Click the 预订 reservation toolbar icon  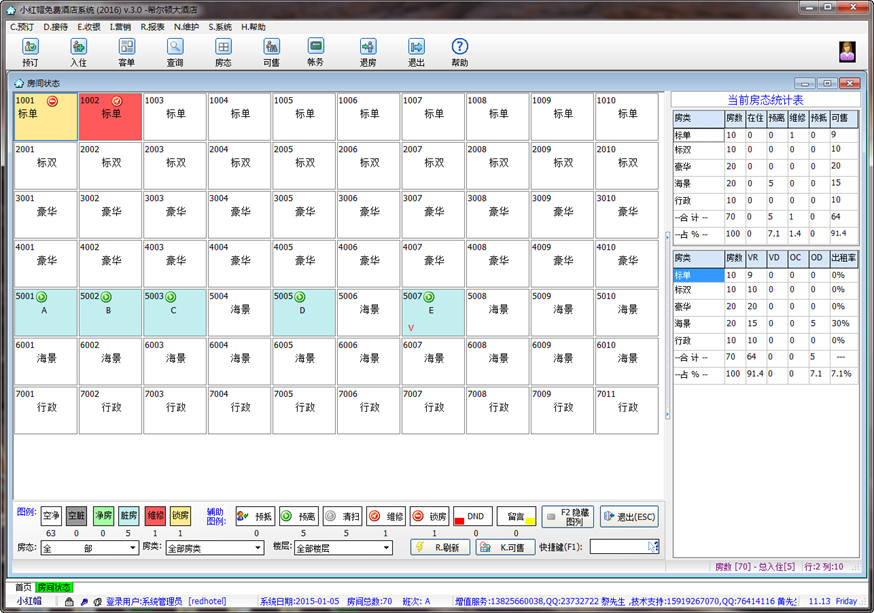(x=30, y=51)
